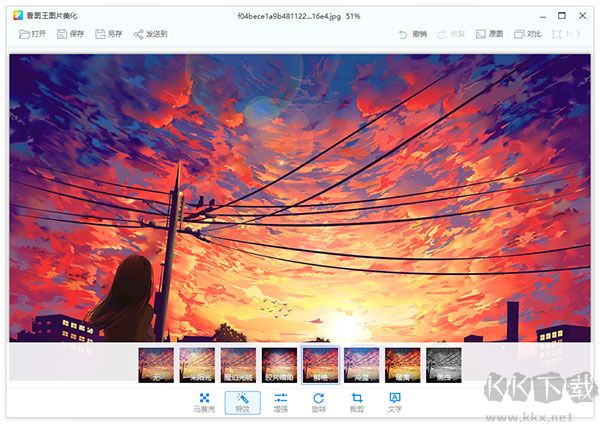Image resolution: width=600 pixels, height=424 pixels.
Task: Select the 裁剪 crop tool
Action: [x=357, y=403]
